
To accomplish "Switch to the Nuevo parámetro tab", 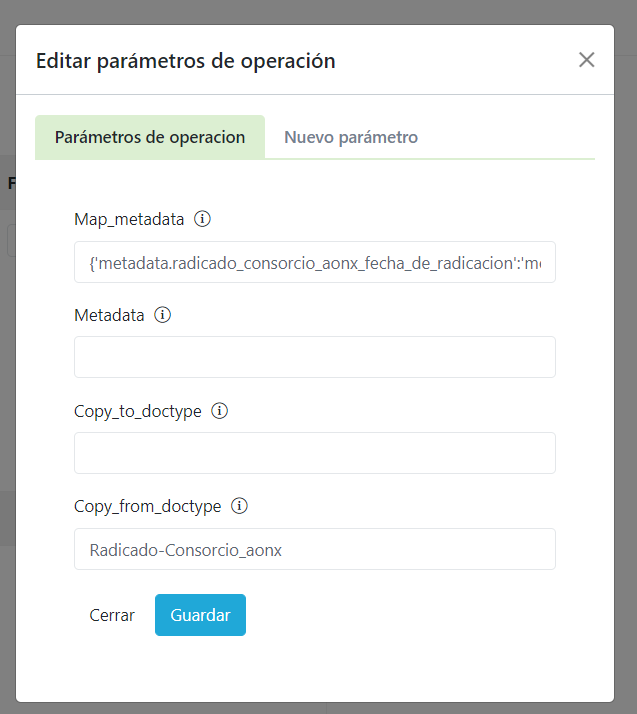I will point(351,137).
